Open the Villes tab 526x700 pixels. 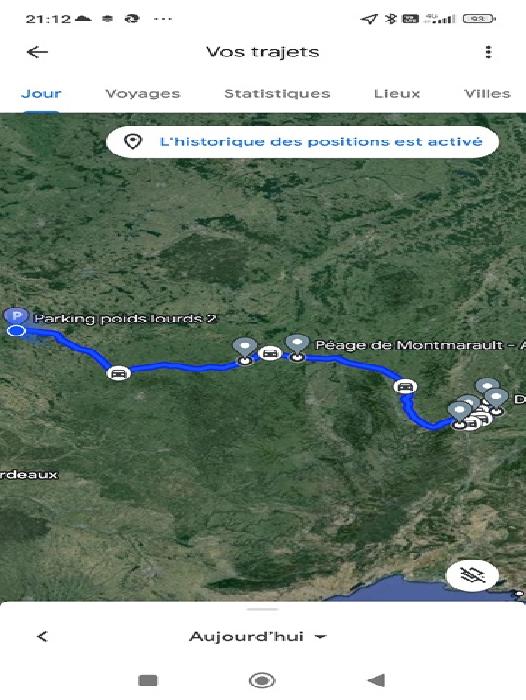pyautogui.click(x=487, y=93)
